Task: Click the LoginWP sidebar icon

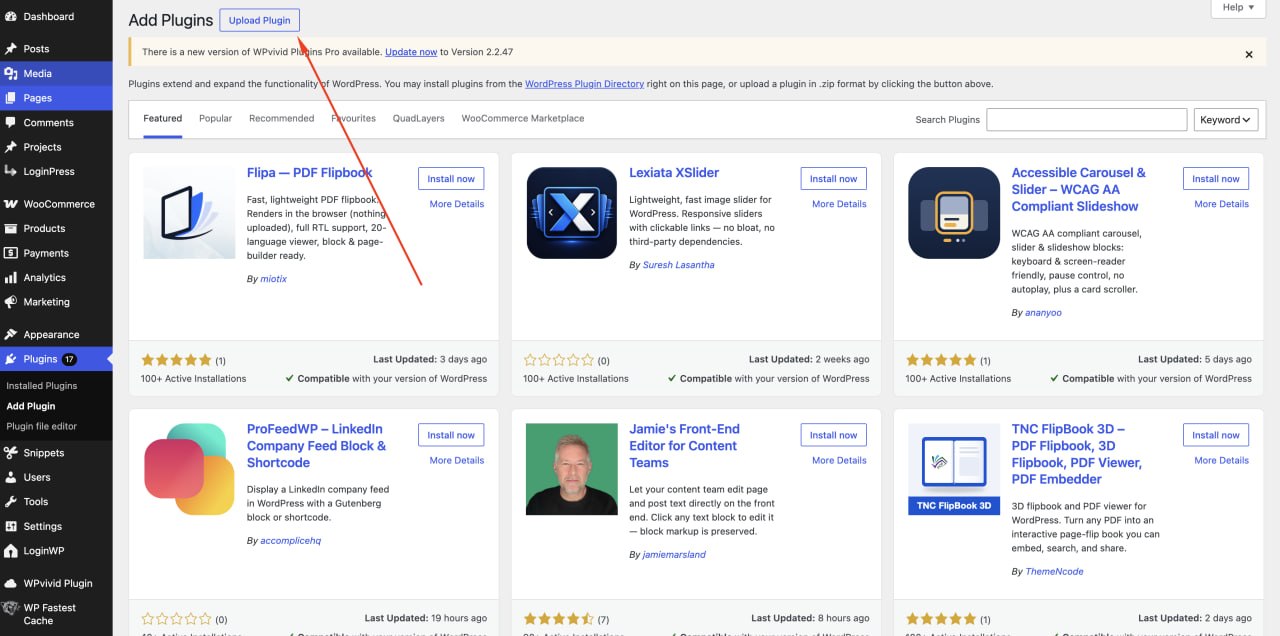Action: pos(11,551)
